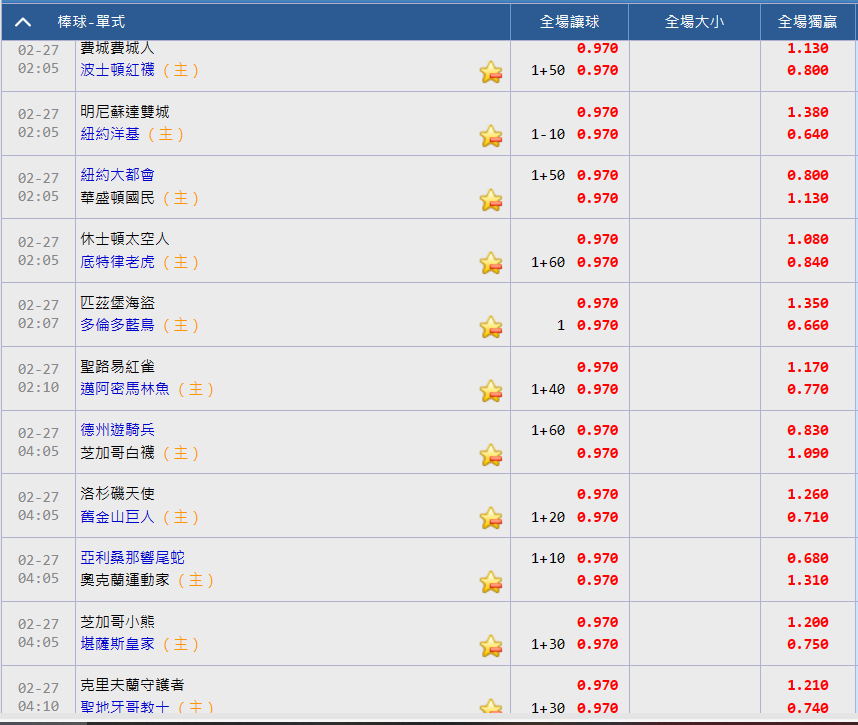Click team name 堪薩斯皇家
Screen dimensions: 858x725
tap(118, 644)
